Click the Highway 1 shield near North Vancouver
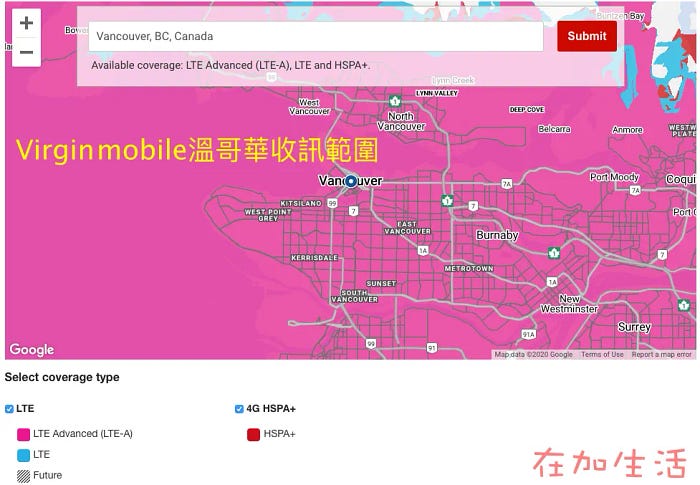Image resolution: width=700 pixels, height=485 pixels. click(x=395, y=101)
